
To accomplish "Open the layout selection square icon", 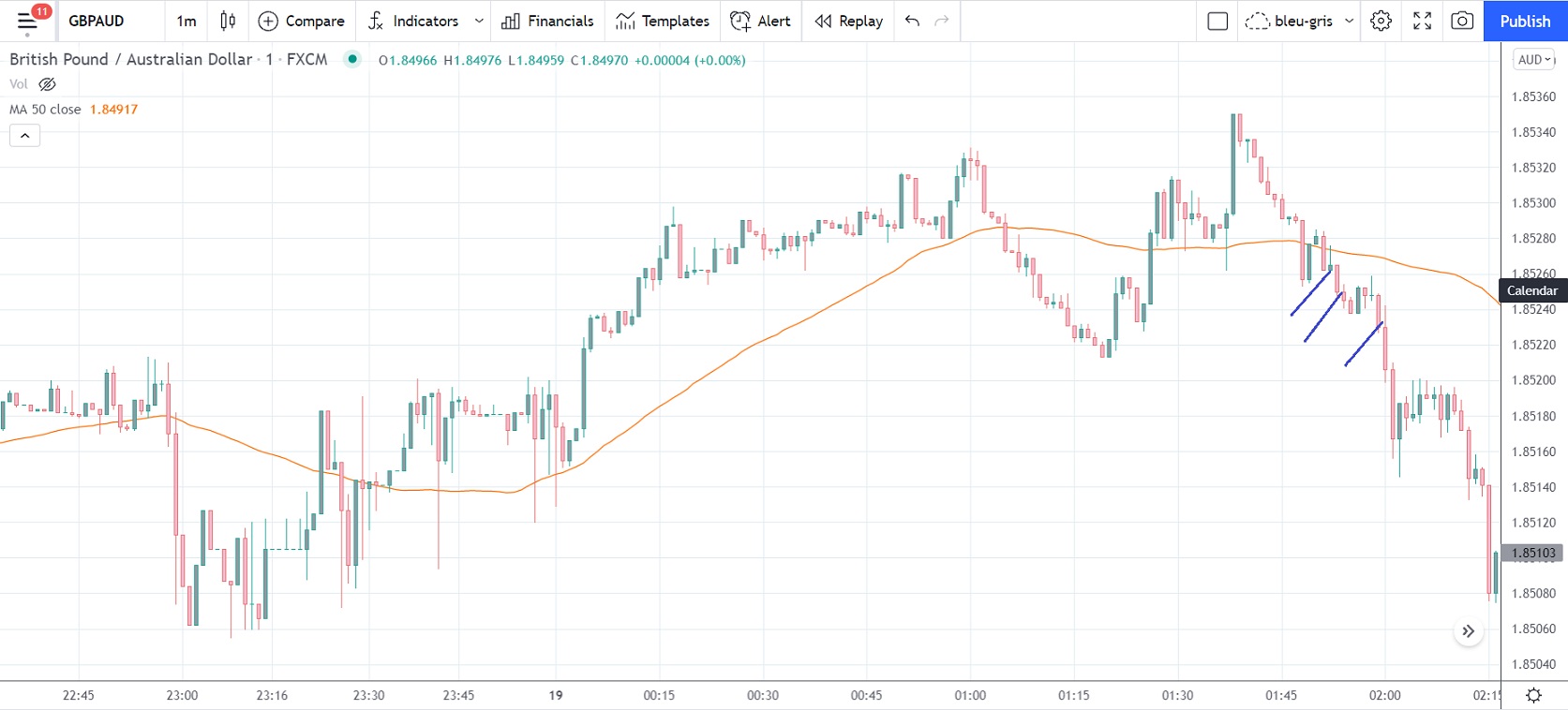I will (x=1217, y=21).
